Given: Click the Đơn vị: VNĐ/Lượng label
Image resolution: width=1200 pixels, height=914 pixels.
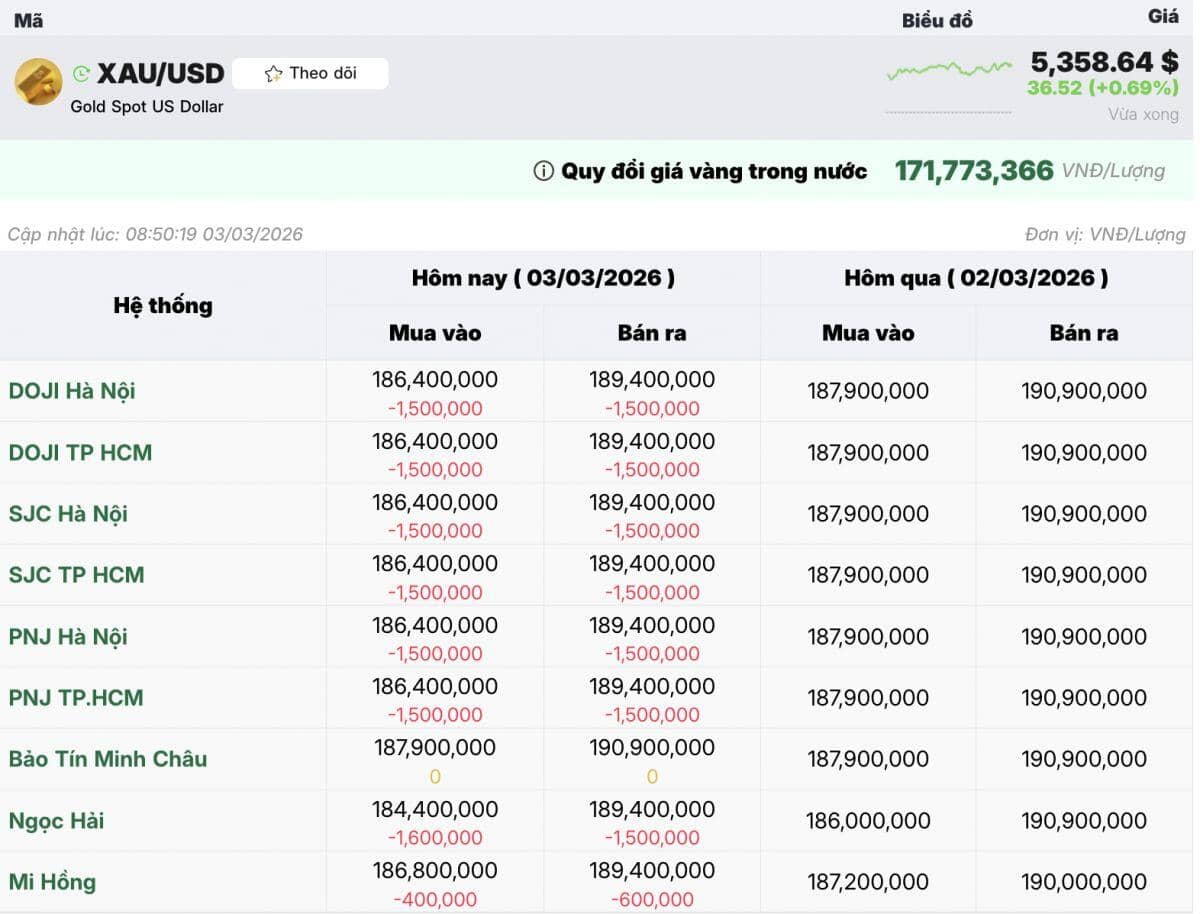Looking at the screenshot, I should 1105,234.
